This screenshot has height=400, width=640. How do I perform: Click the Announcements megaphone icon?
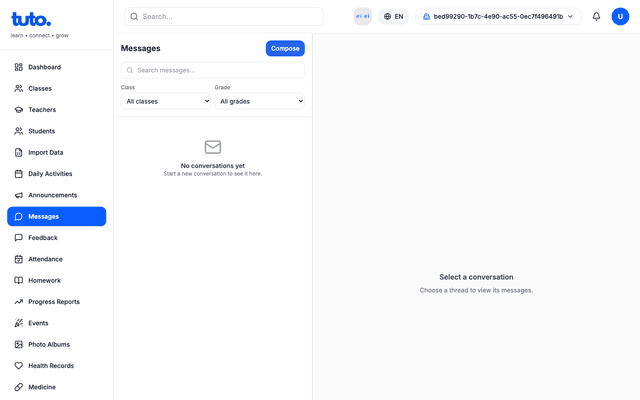click(18, 195)
